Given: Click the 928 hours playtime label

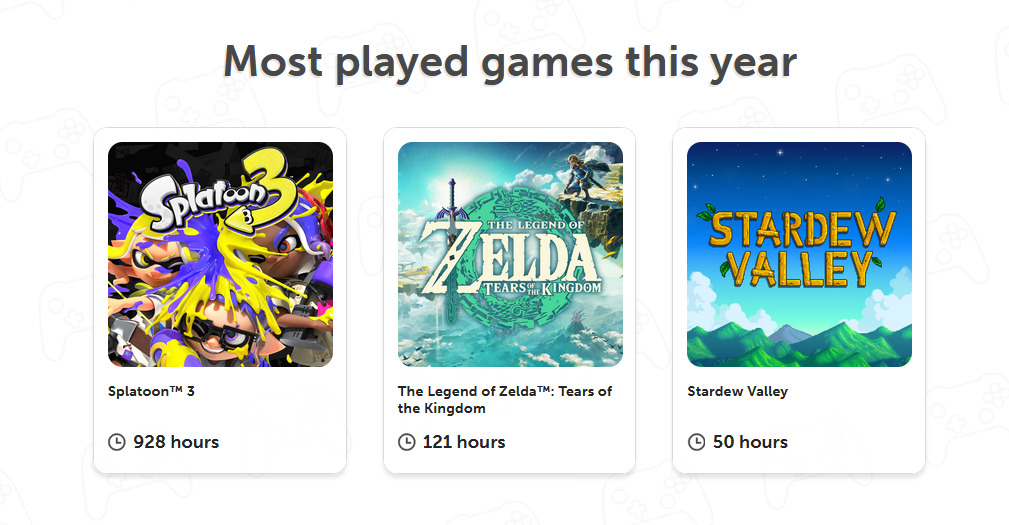Looking at the screenshot, I should [176, 442].
